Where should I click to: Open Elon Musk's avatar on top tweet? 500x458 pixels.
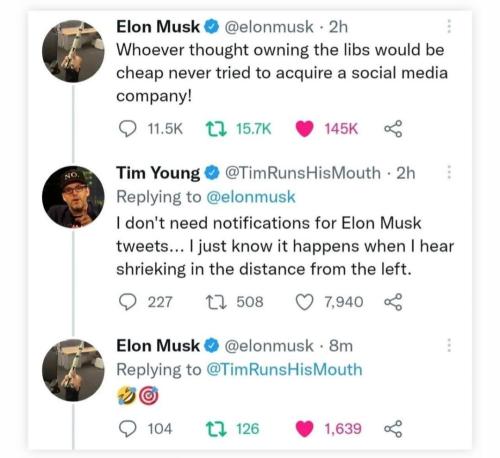tap(73, 51)
